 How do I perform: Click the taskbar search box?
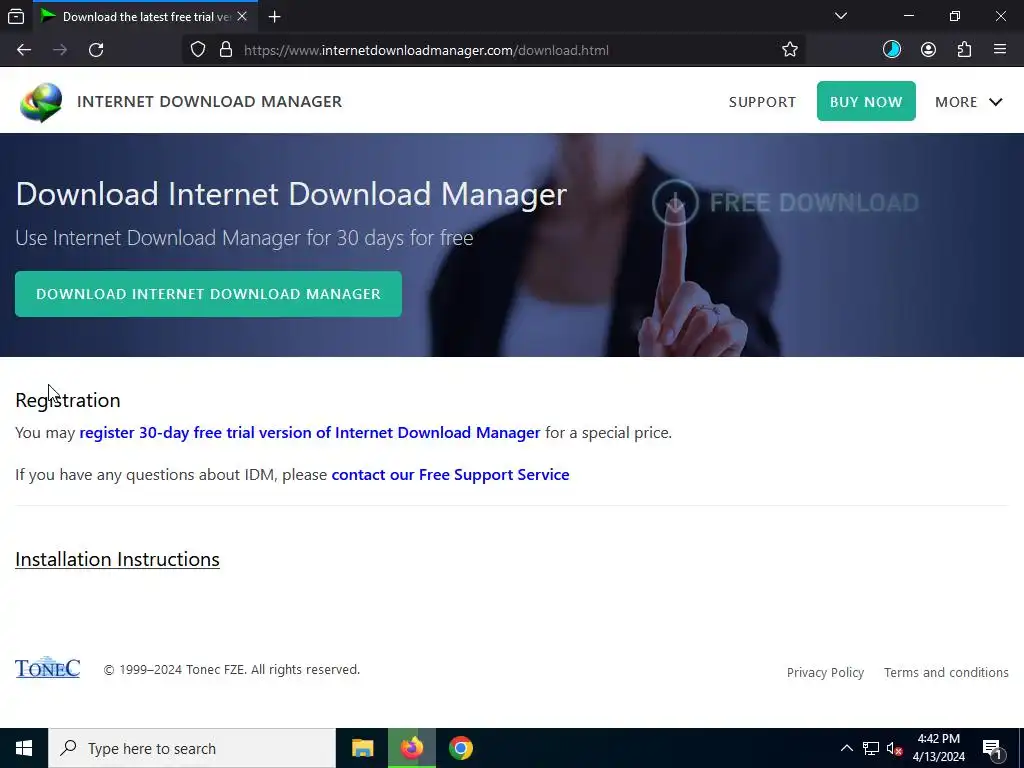coord(192,748)
